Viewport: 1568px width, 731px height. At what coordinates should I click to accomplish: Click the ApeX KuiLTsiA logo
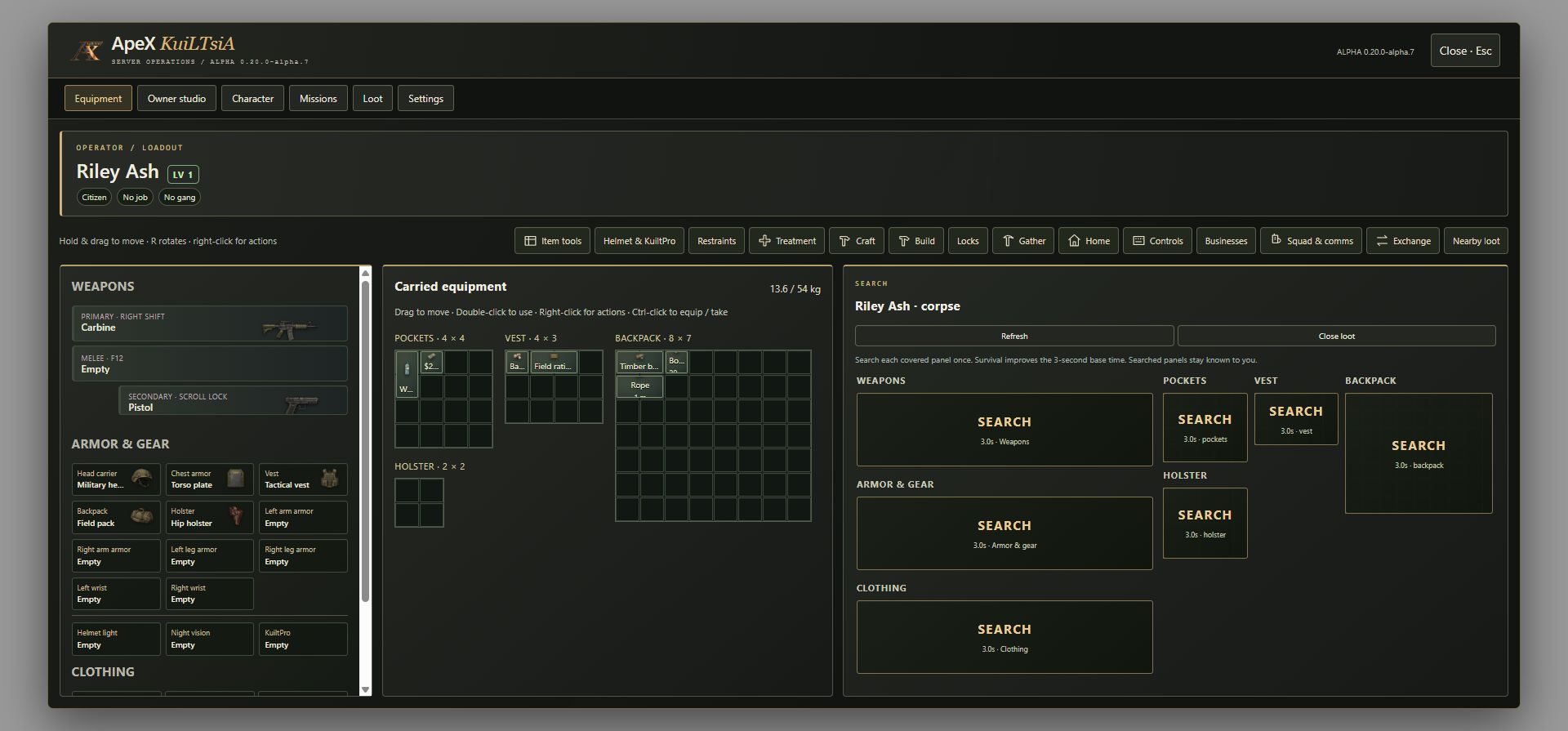coord(86,51)
